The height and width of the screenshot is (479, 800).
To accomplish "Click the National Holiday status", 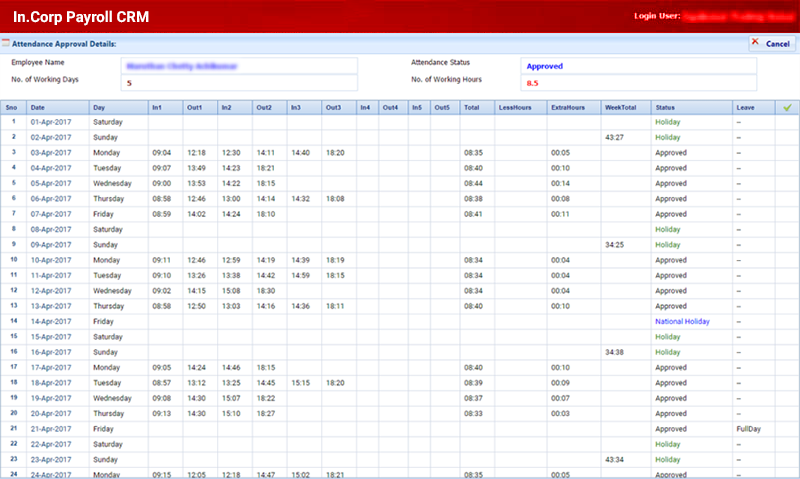I will tap(682, 321).
